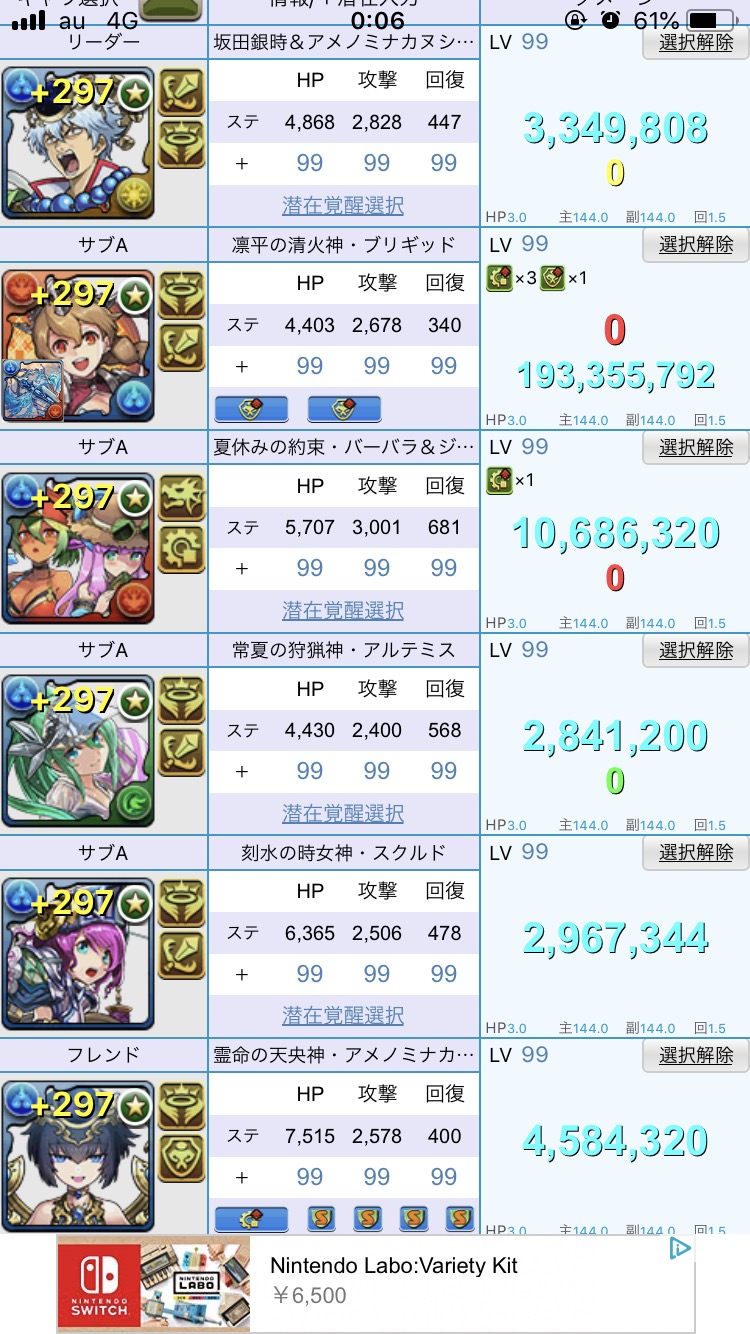
Task: Tap the assist monster thumbnail on Brigid
Action: point(33,391)
